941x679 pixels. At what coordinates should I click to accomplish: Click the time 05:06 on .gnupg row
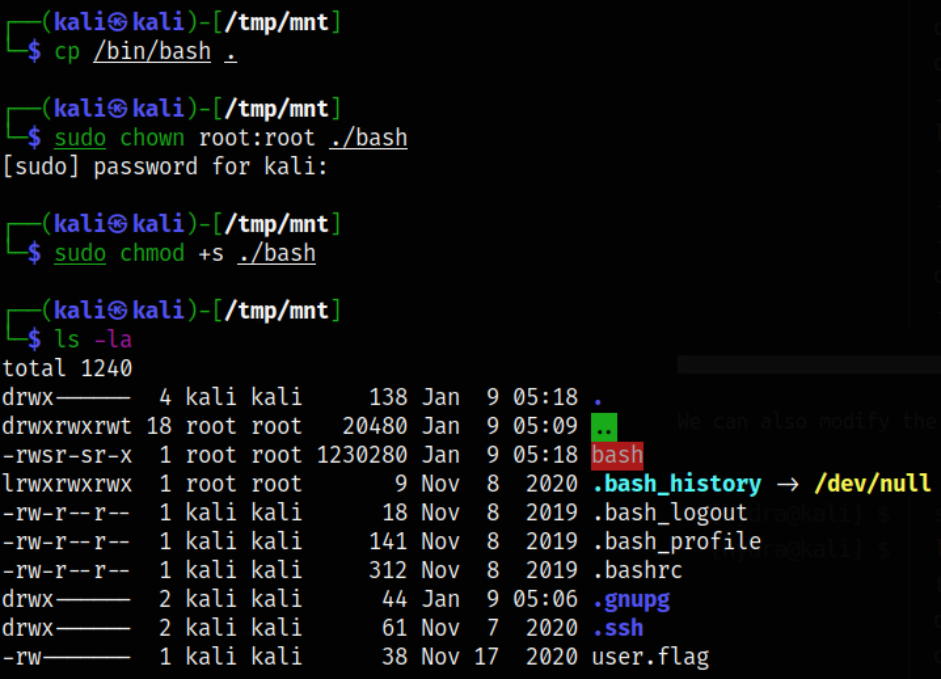click(x=545, y=599)
